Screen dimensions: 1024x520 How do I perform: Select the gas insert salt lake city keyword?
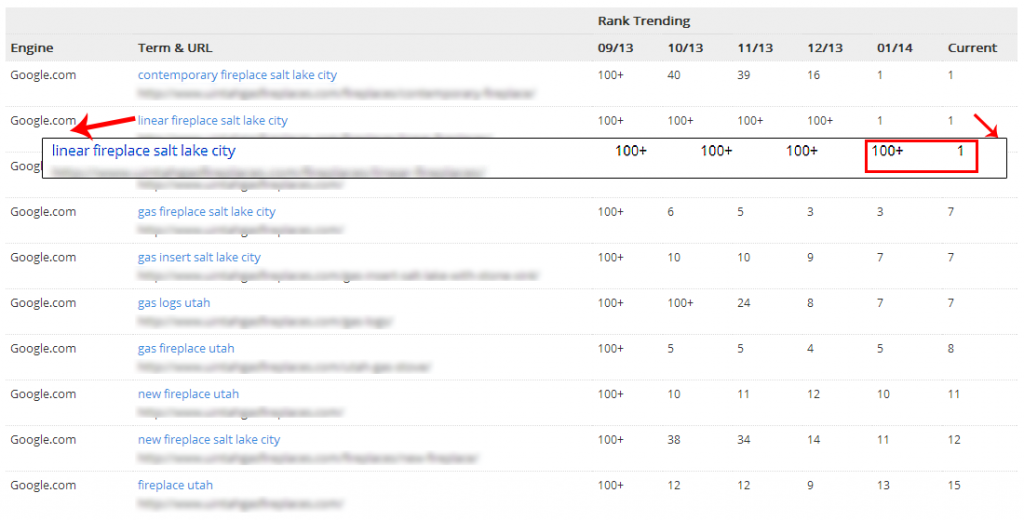coord(199,258)
